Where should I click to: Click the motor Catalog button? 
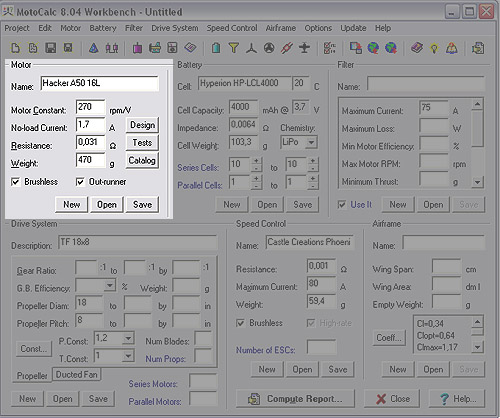[x=142, y=160]
